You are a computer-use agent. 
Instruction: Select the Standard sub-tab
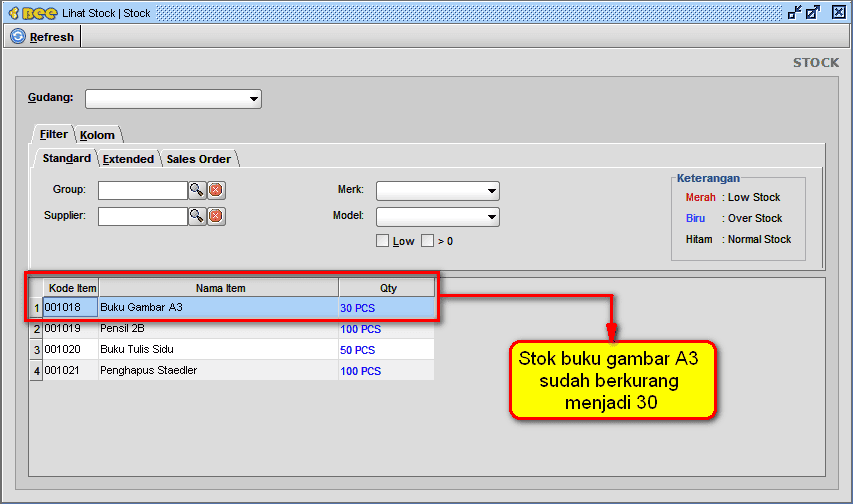tap(66, 158)
